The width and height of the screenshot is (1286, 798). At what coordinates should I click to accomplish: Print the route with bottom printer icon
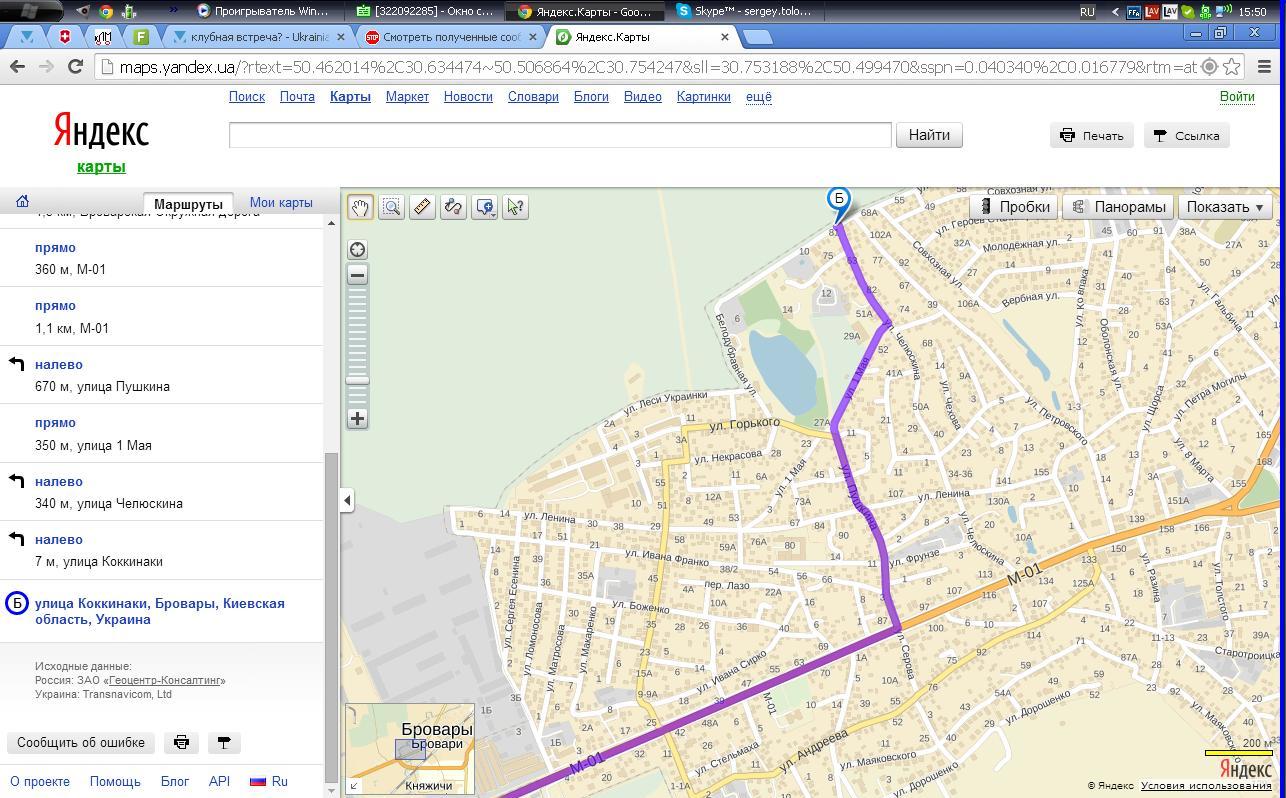(181, 742)
